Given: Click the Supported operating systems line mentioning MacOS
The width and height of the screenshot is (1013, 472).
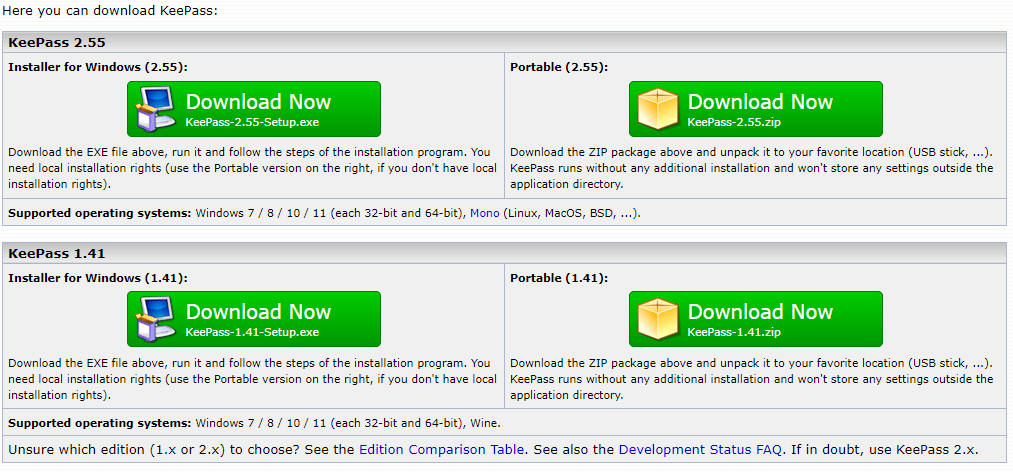Looking at the screenshot, I should tap(324, 213).
